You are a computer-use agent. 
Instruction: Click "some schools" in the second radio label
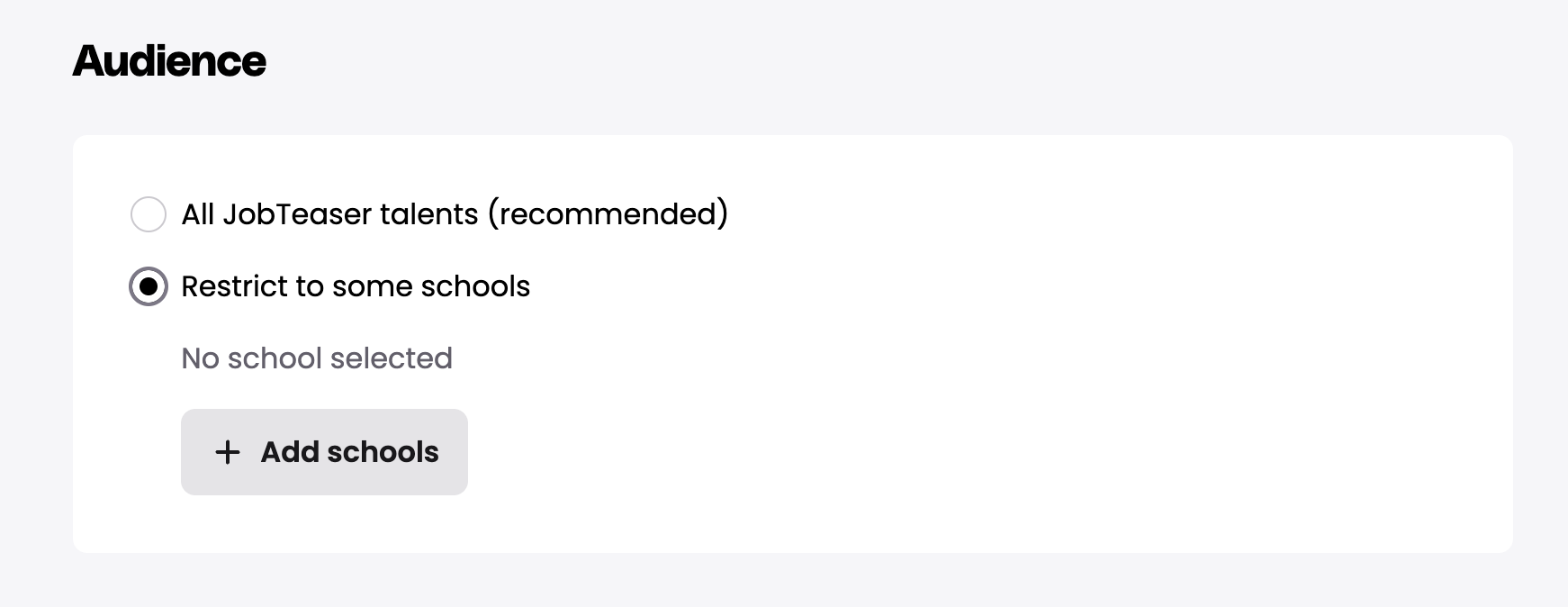coord(430,286)
